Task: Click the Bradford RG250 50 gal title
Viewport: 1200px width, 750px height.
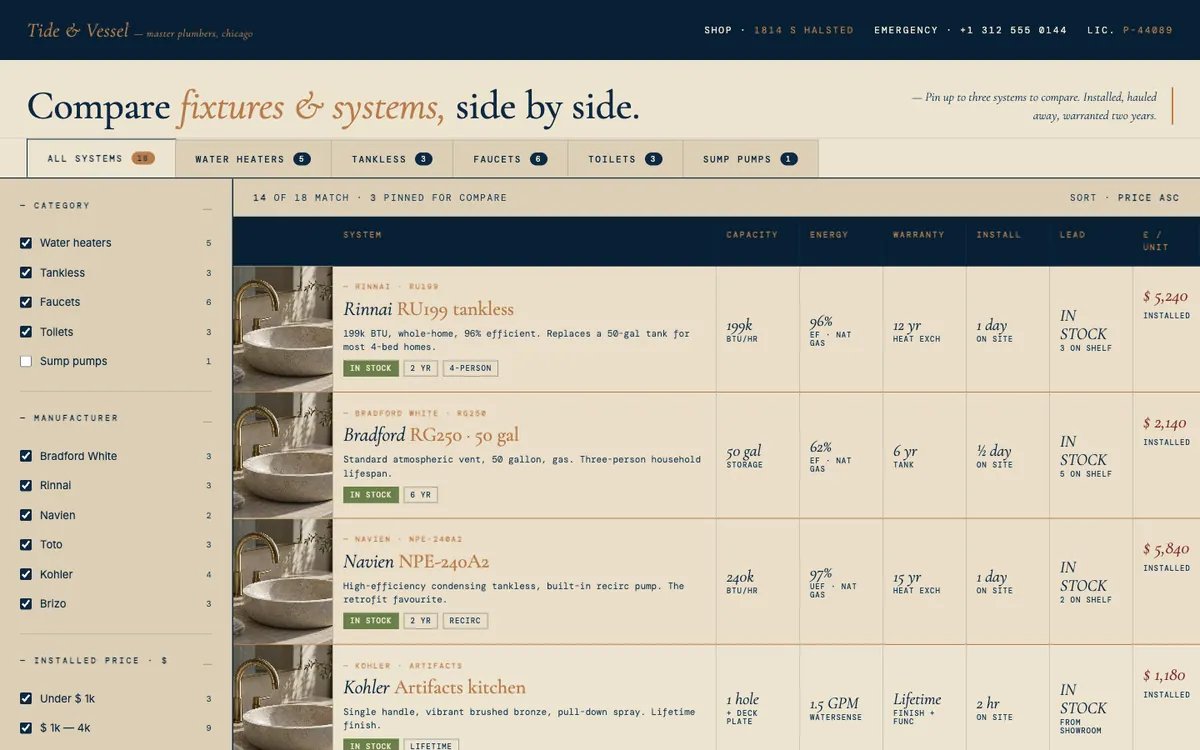Action: point(431,435)
